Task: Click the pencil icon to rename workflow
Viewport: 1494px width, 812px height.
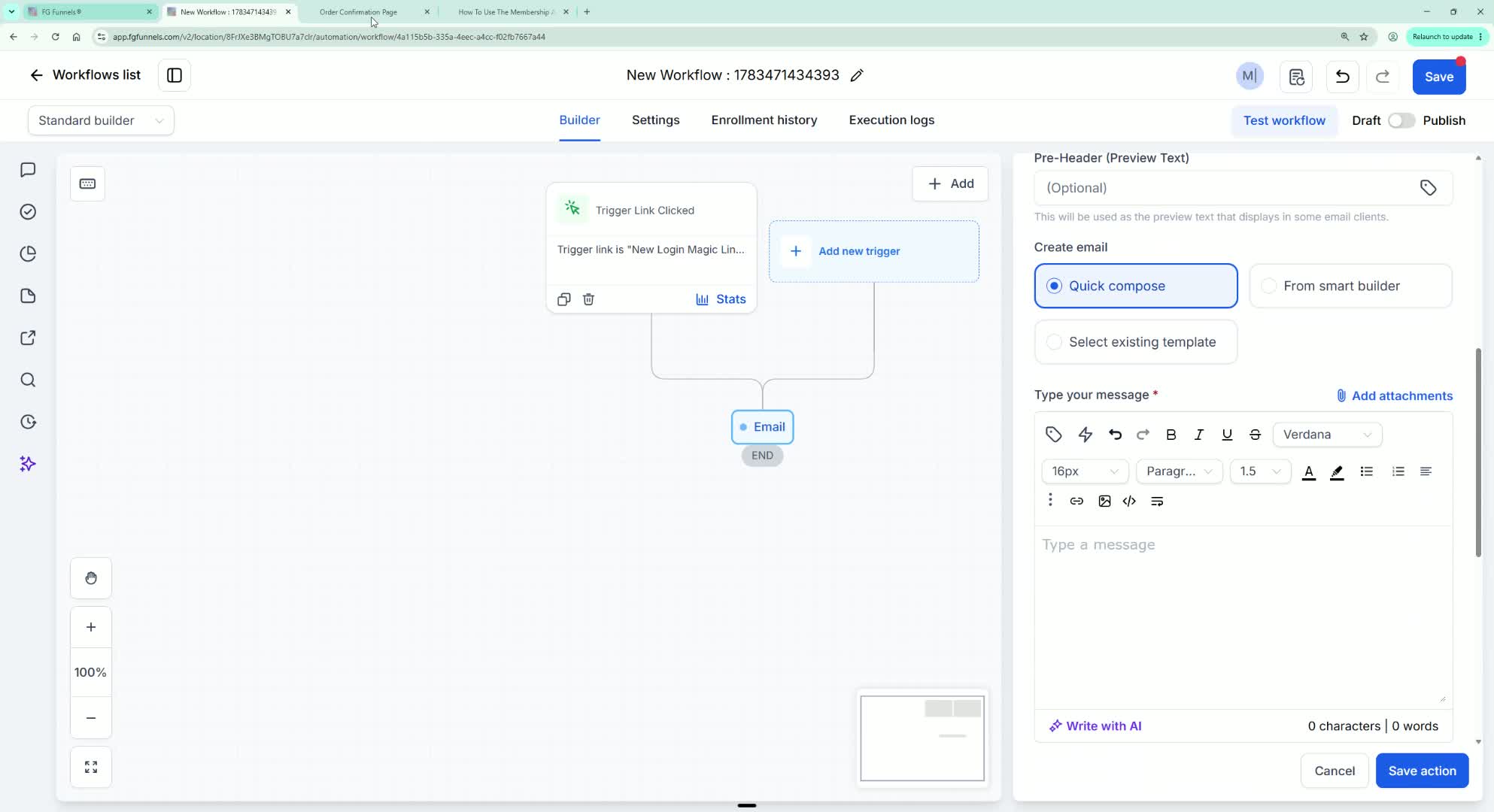Action: coord(857,75)
